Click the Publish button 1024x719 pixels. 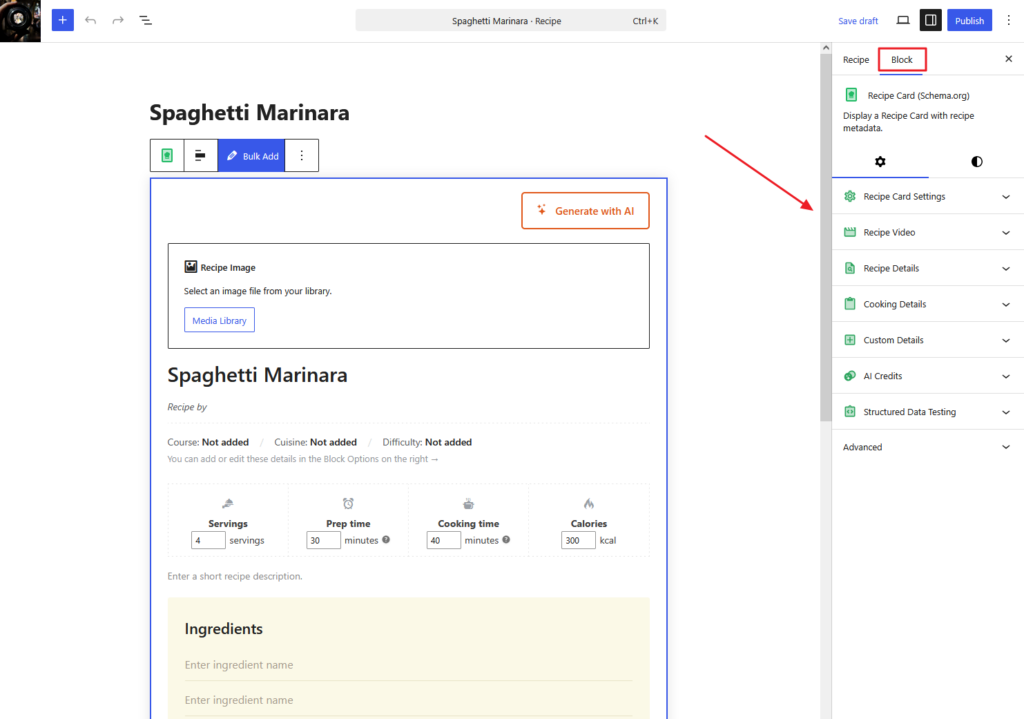click(969, 20)
